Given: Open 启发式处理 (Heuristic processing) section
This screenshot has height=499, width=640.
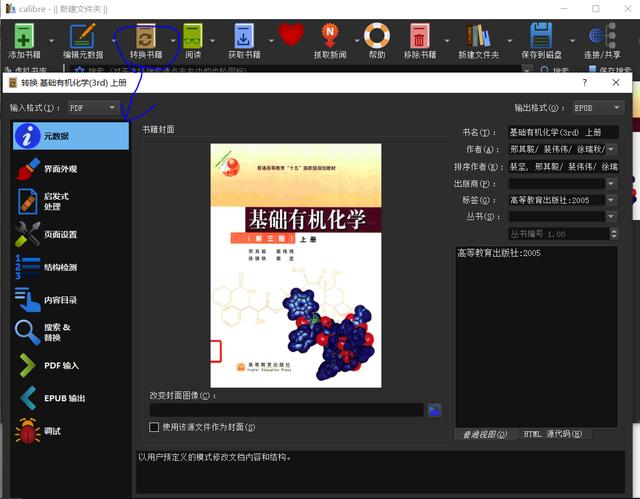Looking at the screenshot, I should pos(71,202).
